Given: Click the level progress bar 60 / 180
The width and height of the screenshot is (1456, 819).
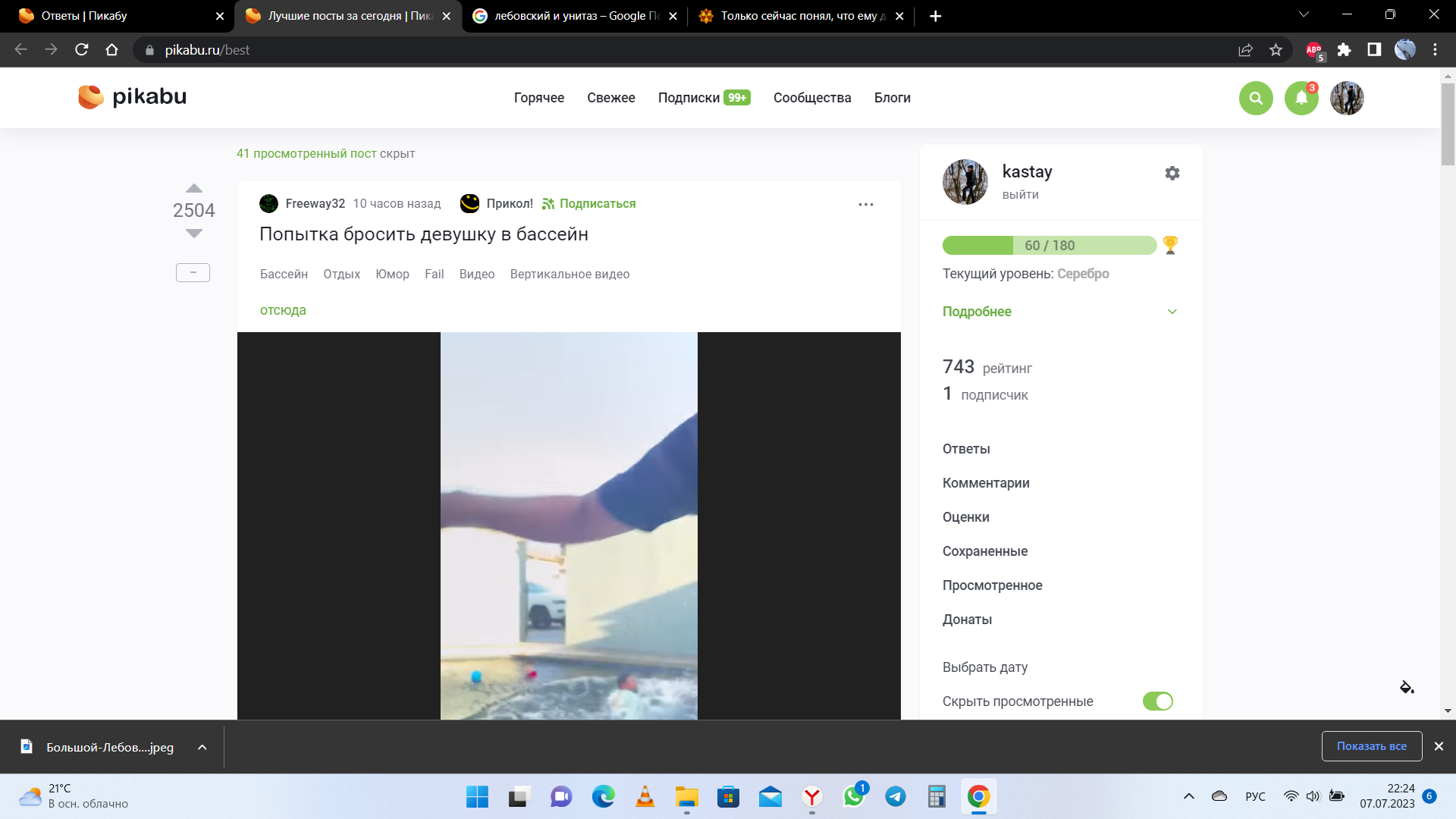Looking at the screenshot, I should 1049,245.
